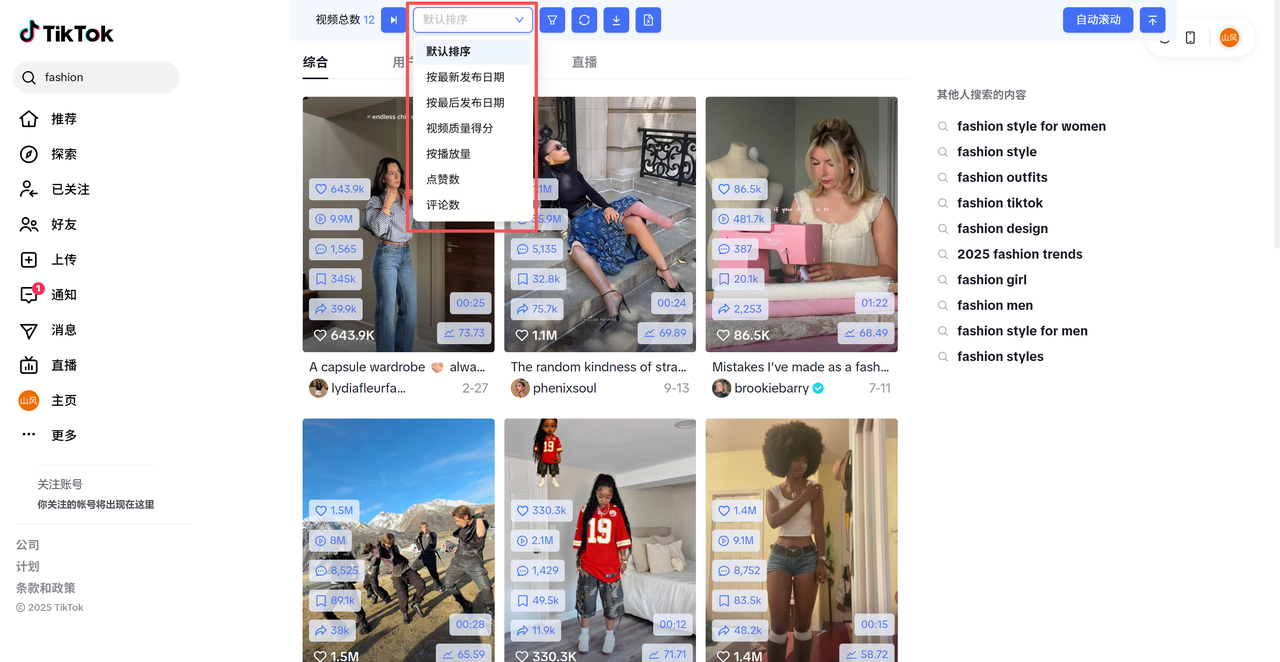Click the skip-to-end icon beside video count

click(x=394, y=20)
